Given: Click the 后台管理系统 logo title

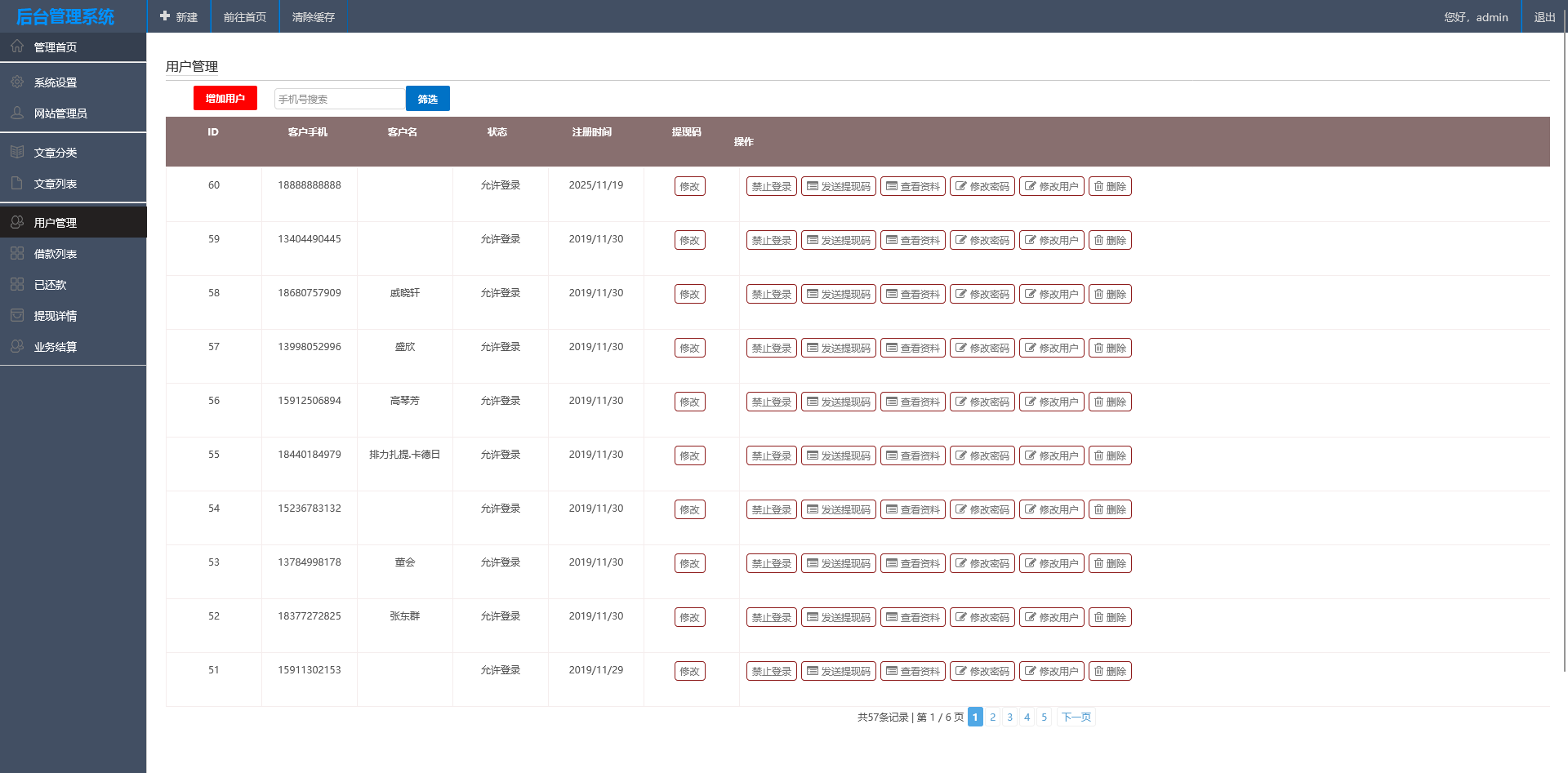Looking at the screenshot, I should click(x=65, y=16).
